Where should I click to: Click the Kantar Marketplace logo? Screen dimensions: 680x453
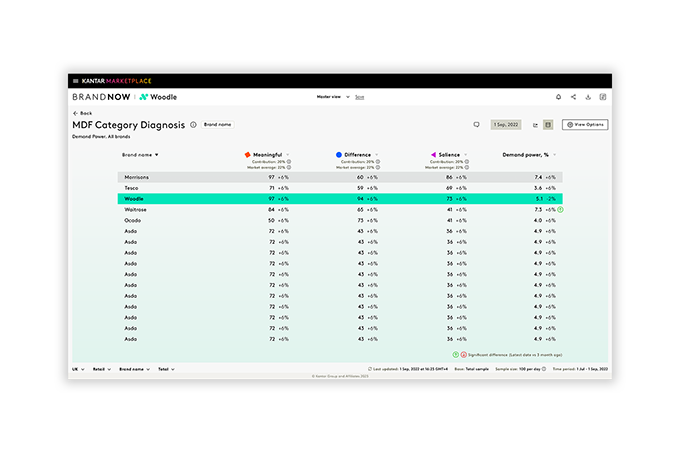click(x=116, y=81)
